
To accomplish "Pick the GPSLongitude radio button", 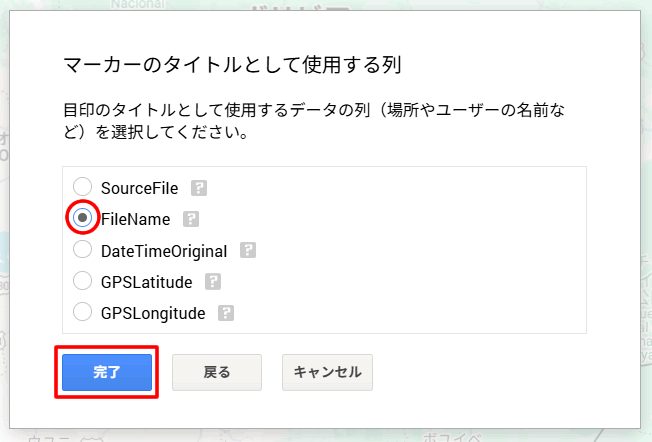I will (x=83, y=313).
